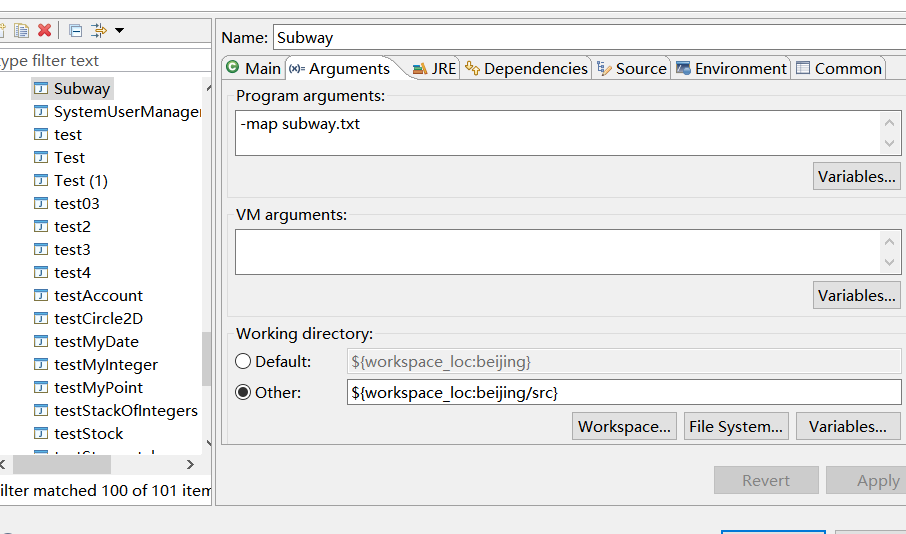Click the testStock configuration icon
Viewport: 906px width, 534px height.
coord(41,434)
